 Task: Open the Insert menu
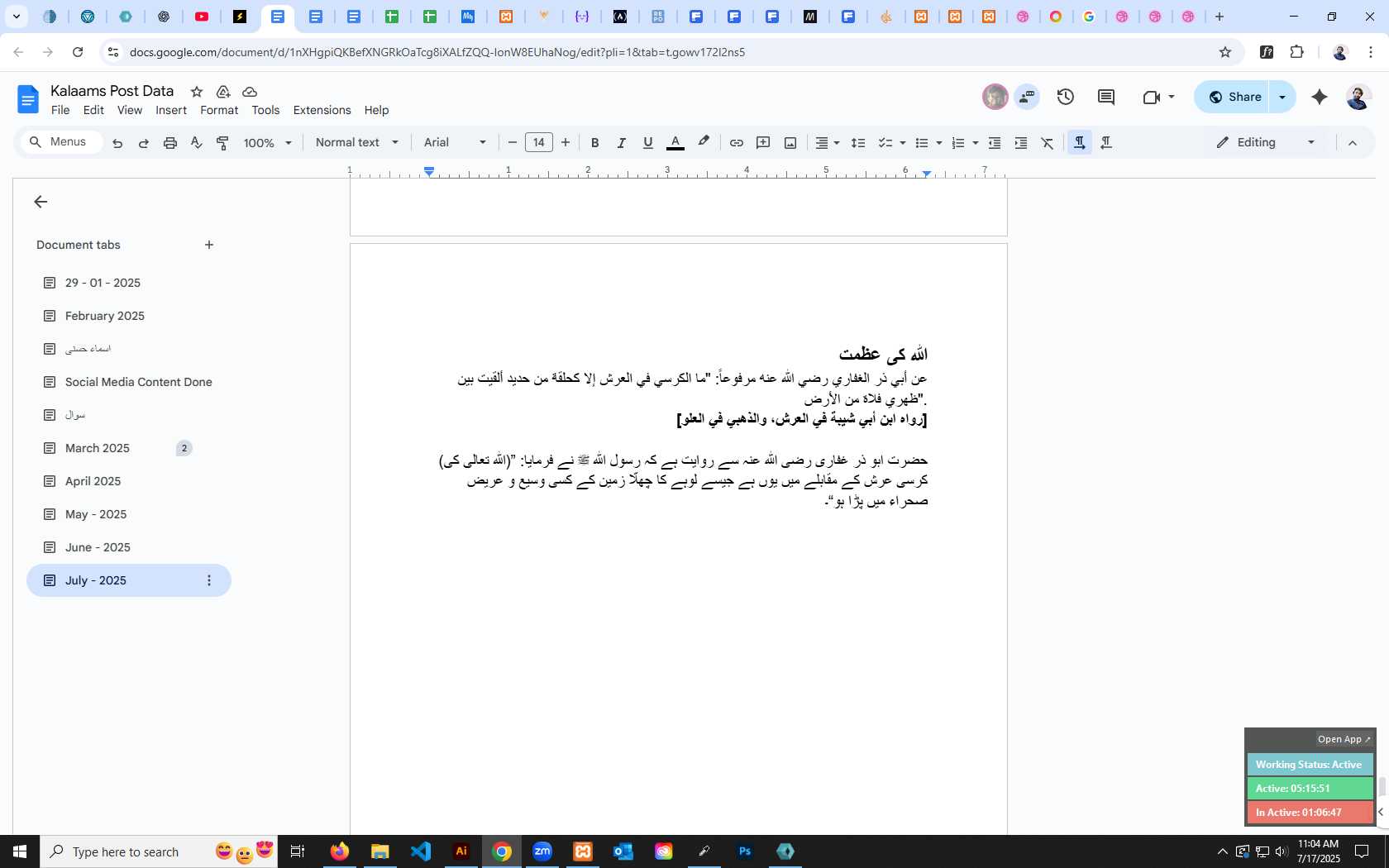click(x=171, y=110)
